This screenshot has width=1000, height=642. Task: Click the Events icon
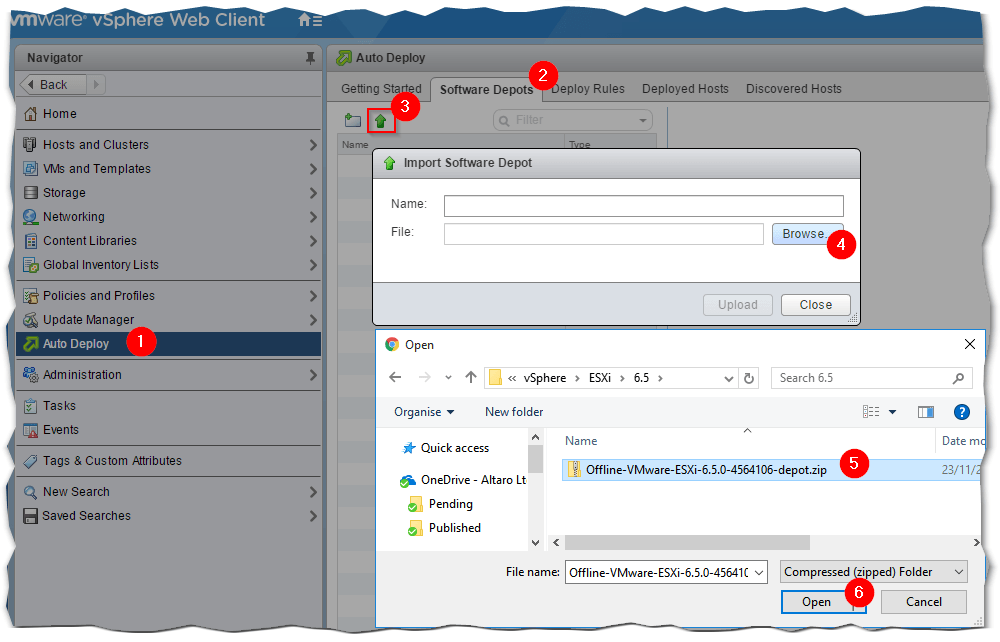coord(30,430)
